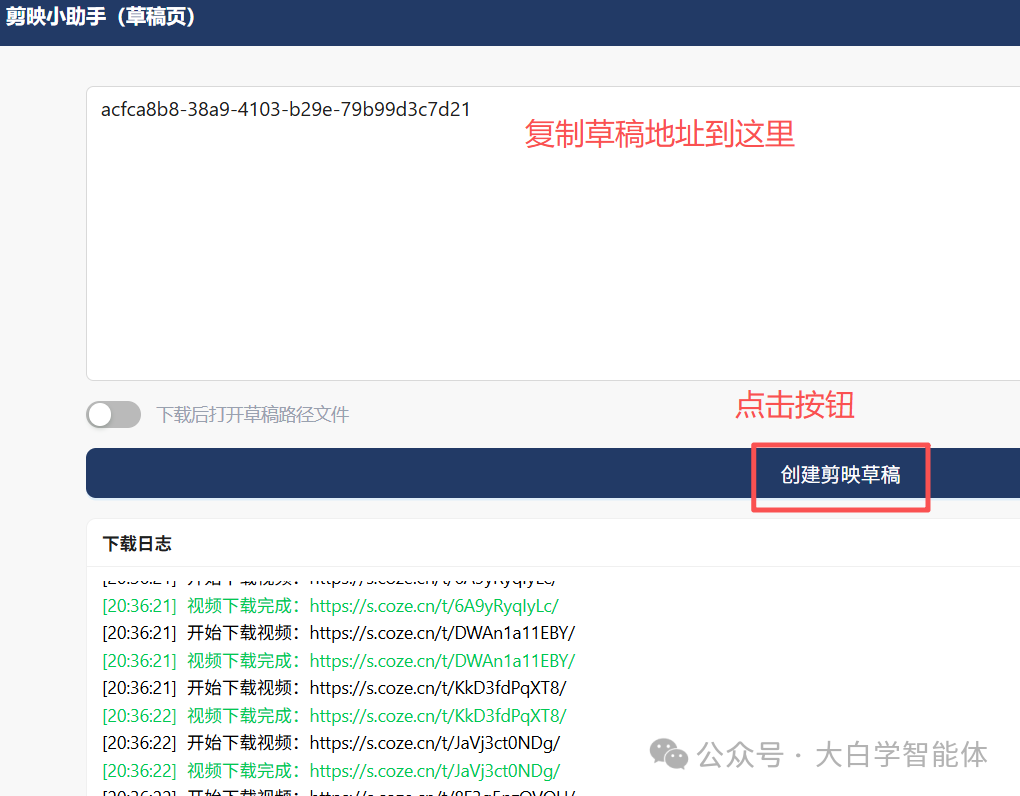1020x796 pixels.
Task: Click the draft address text input area
Action: [x=553, y=233]
